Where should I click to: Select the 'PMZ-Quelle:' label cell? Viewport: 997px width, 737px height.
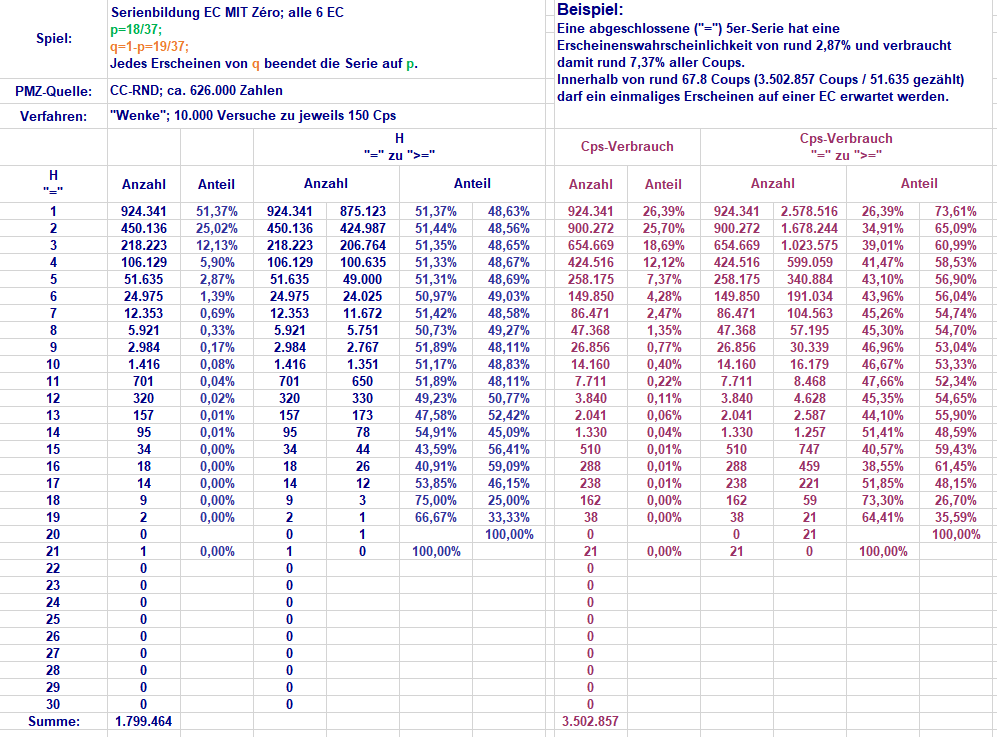point(53,91)
